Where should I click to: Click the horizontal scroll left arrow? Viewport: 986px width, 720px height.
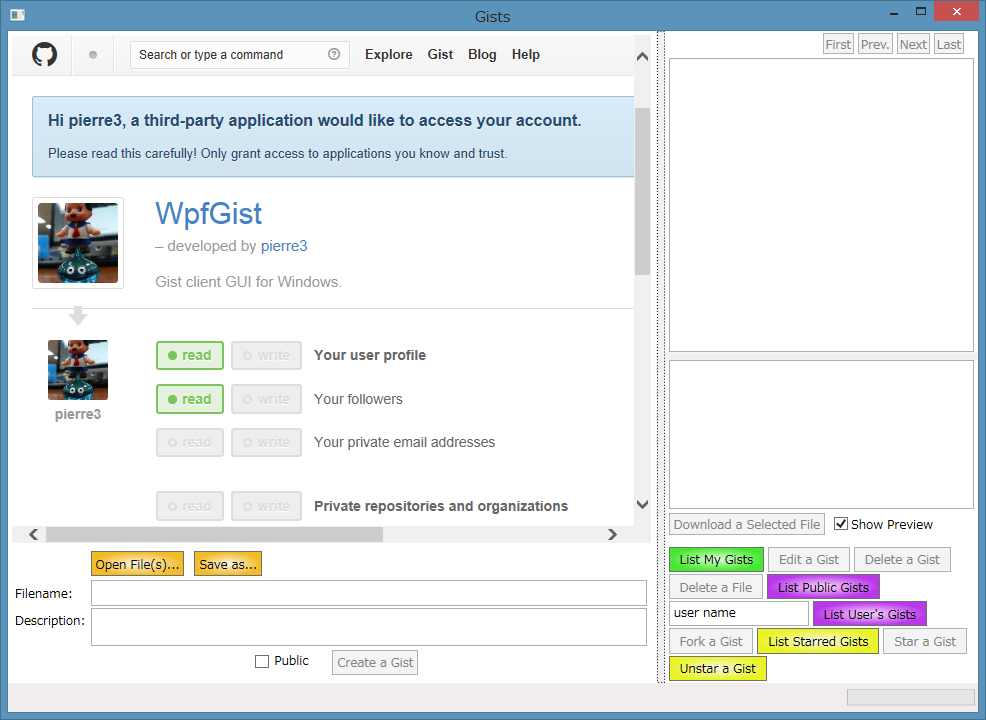point(33,534)
